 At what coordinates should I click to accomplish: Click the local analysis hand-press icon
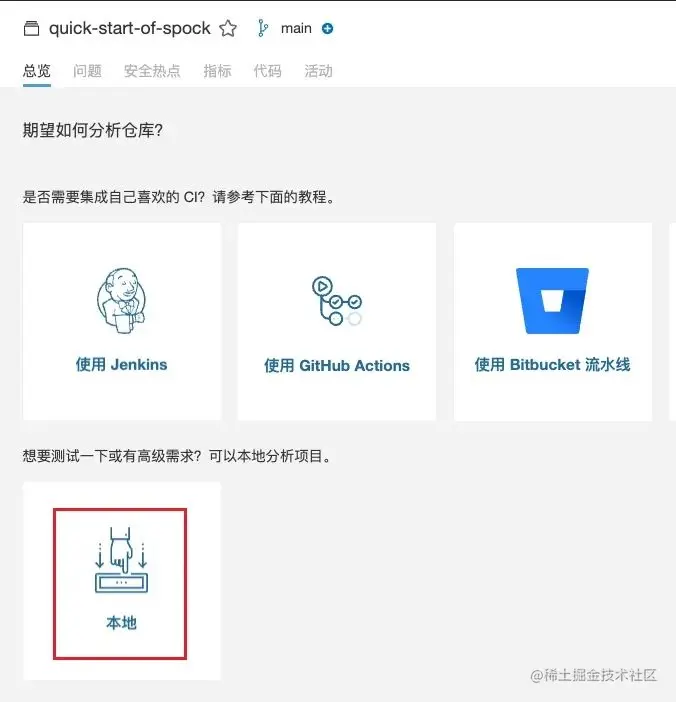click(121, 560)
